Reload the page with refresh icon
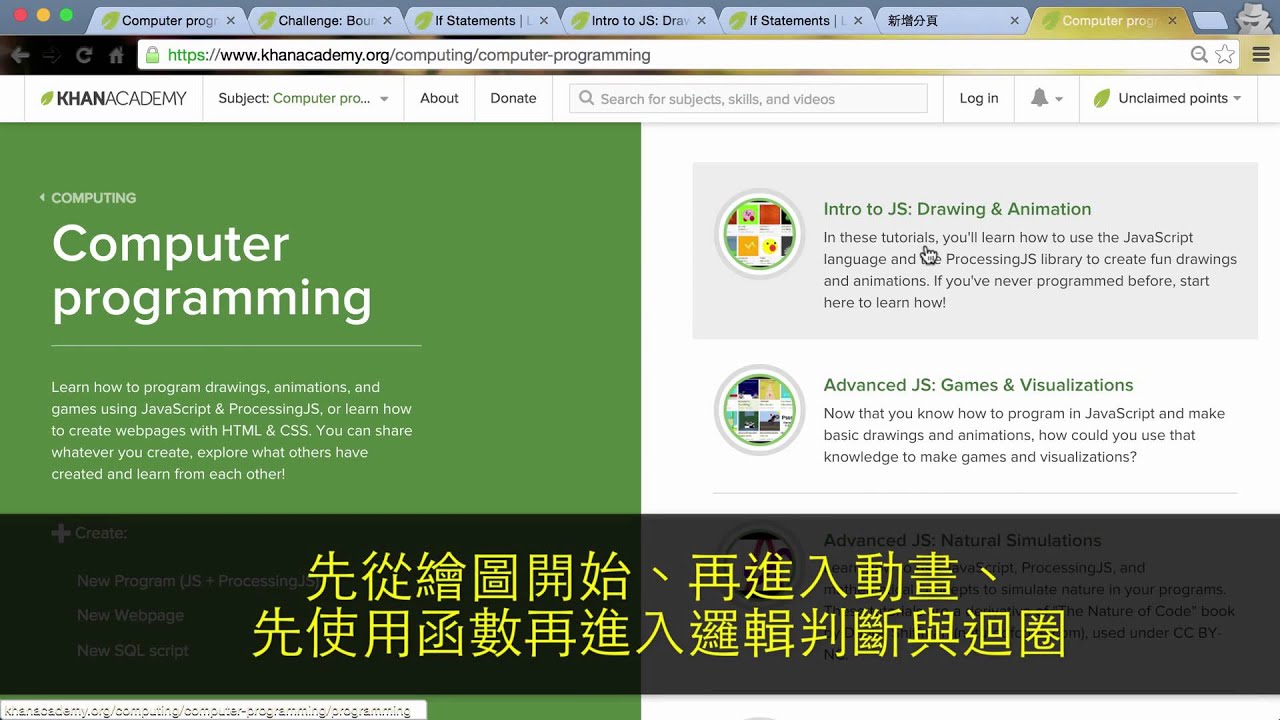The image size is (1280, 720). (84, 56)
